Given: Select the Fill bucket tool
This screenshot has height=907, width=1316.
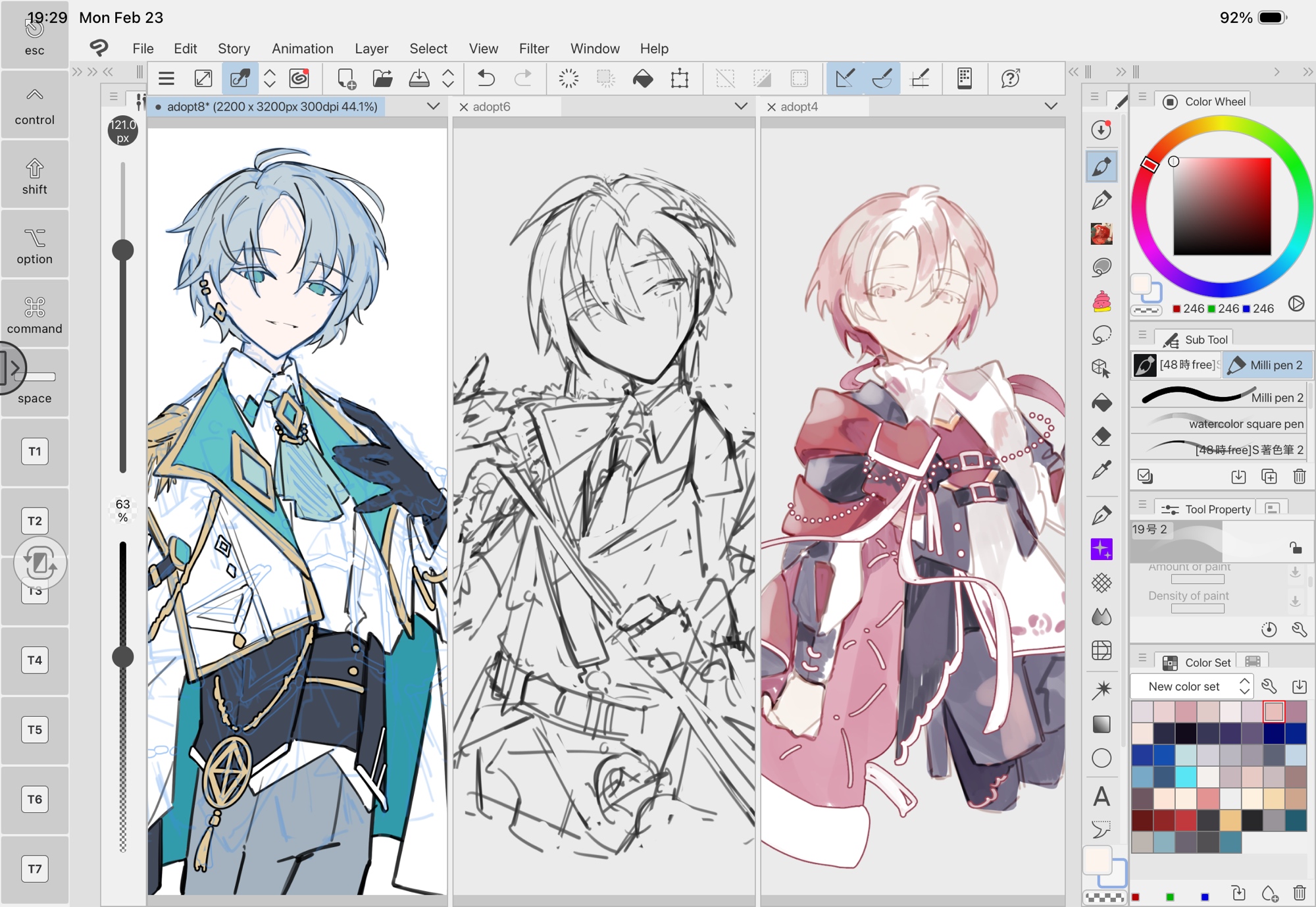Looking at the screenshot, I should [1101, 402].
